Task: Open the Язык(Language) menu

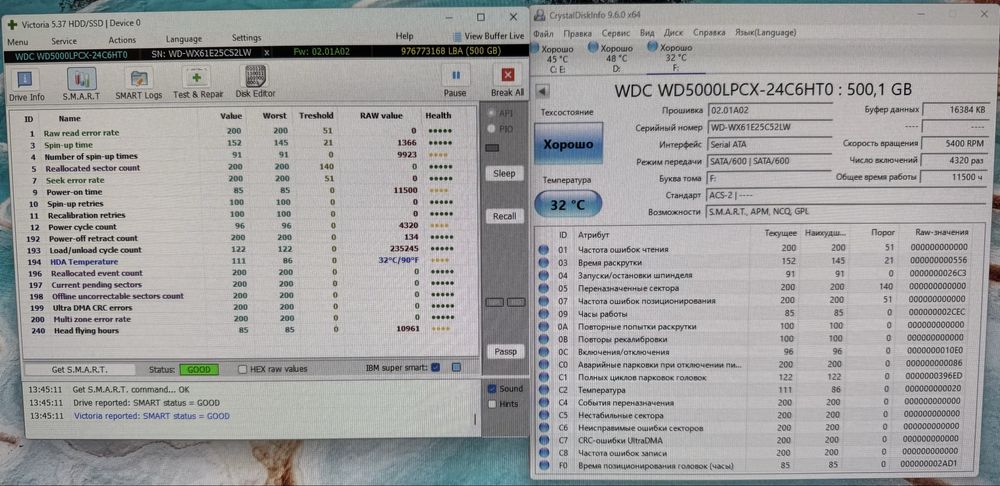Action: coord(765,33)
